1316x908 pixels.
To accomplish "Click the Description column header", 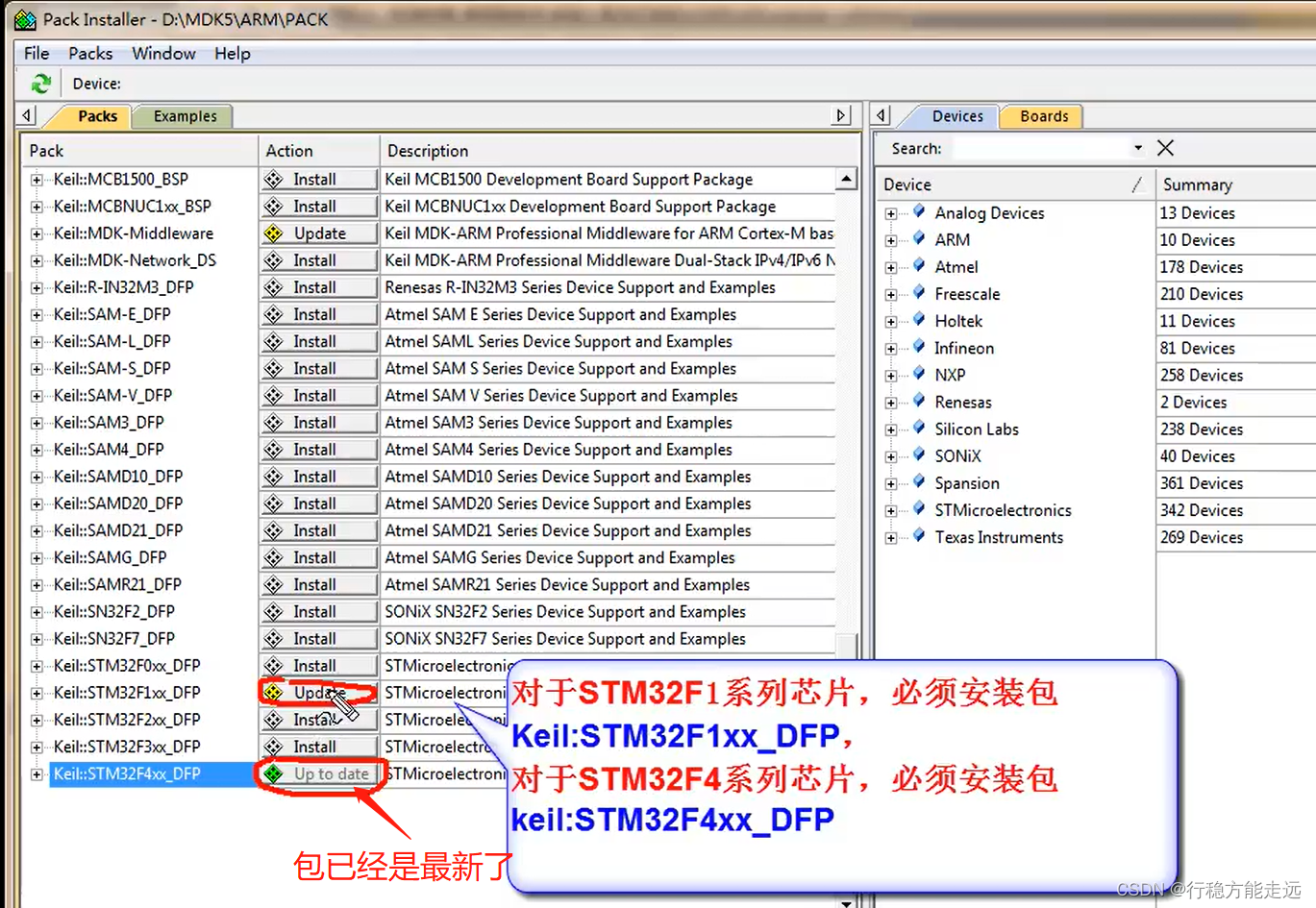I will pos(619,151).
